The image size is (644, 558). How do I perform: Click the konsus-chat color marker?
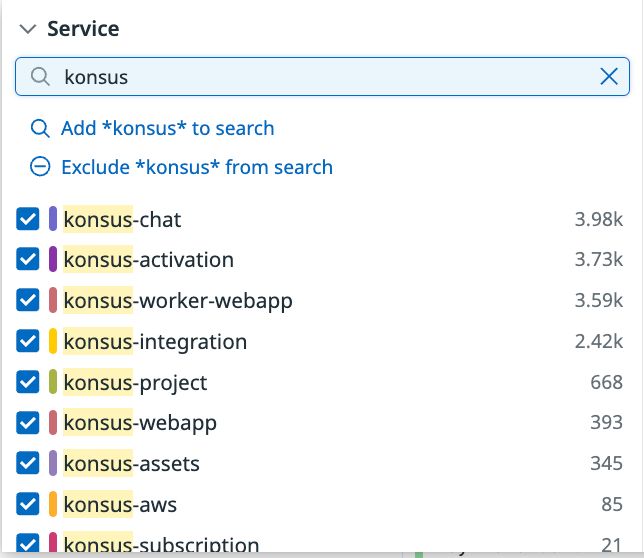pyautogui.click(x=53, y=219)
